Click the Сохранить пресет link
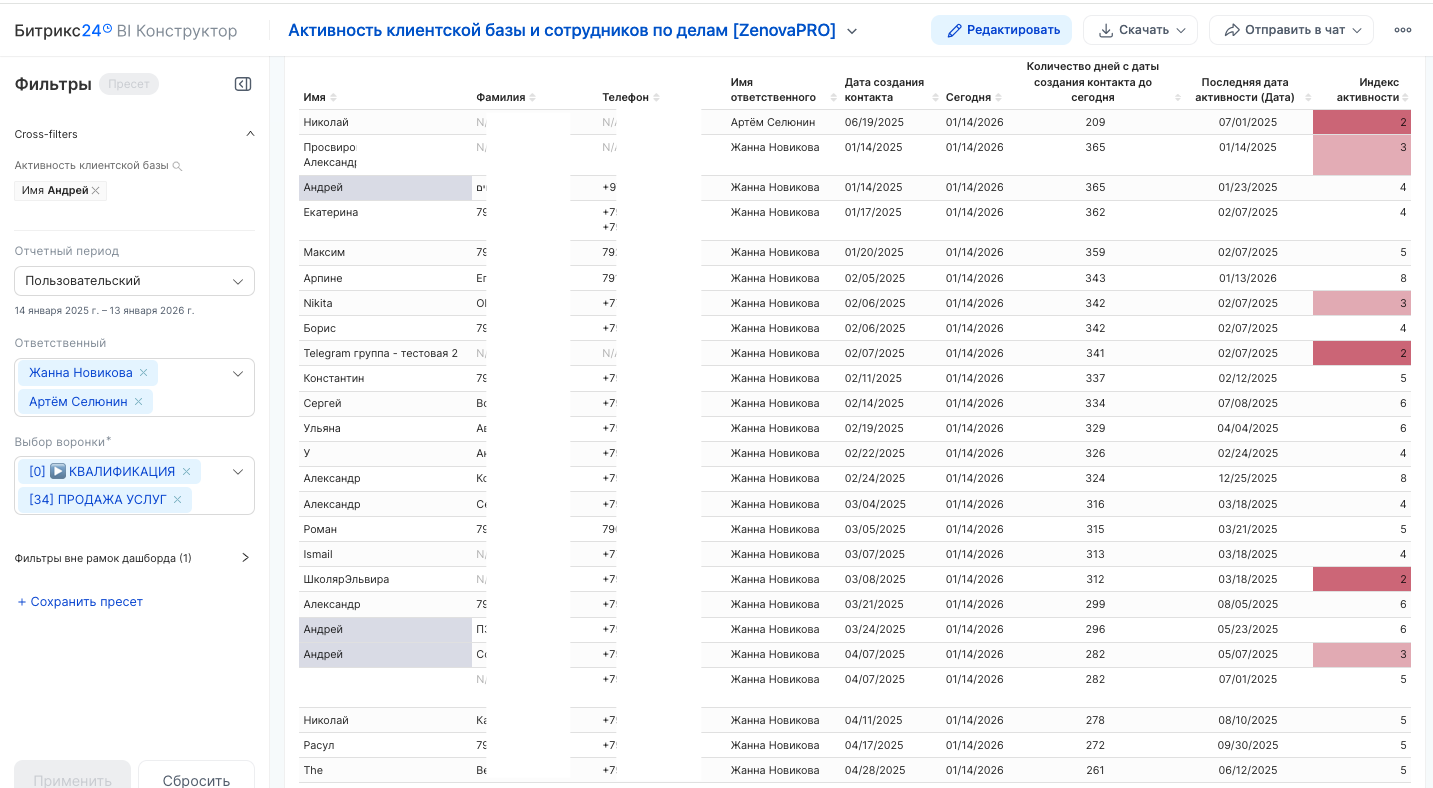Viewport: 1433px width, 788px height. (x=80, y=602)
